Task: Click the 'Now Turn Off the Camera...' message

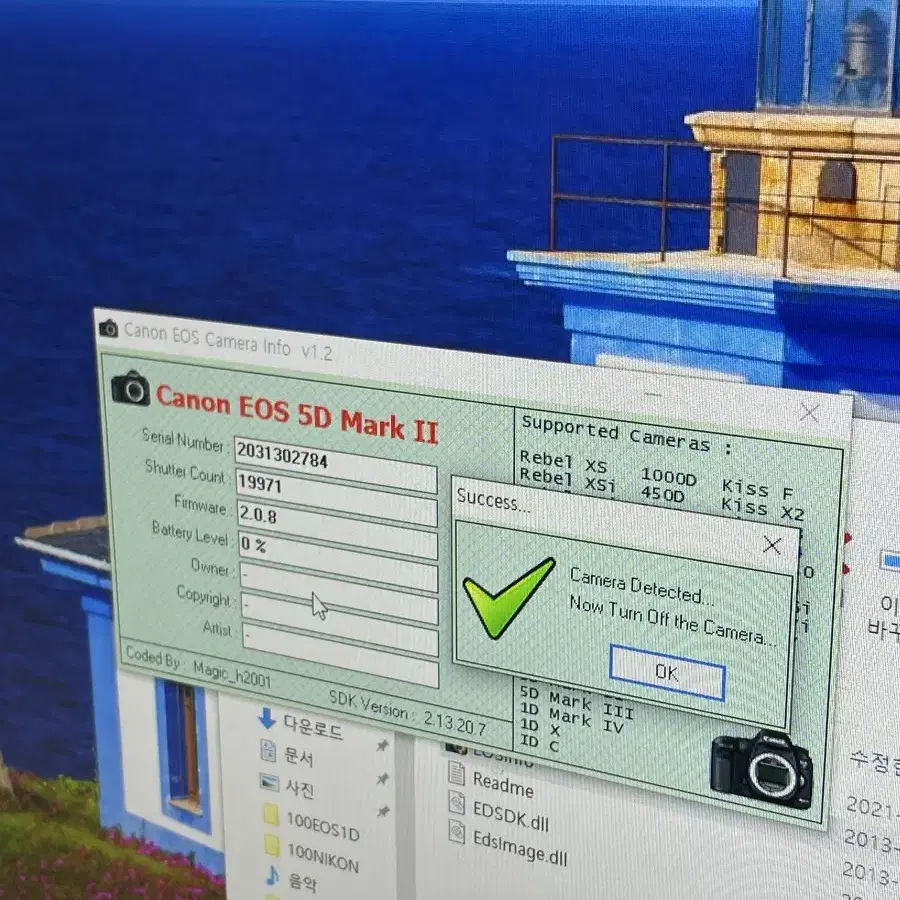Action: coord(673,620)
